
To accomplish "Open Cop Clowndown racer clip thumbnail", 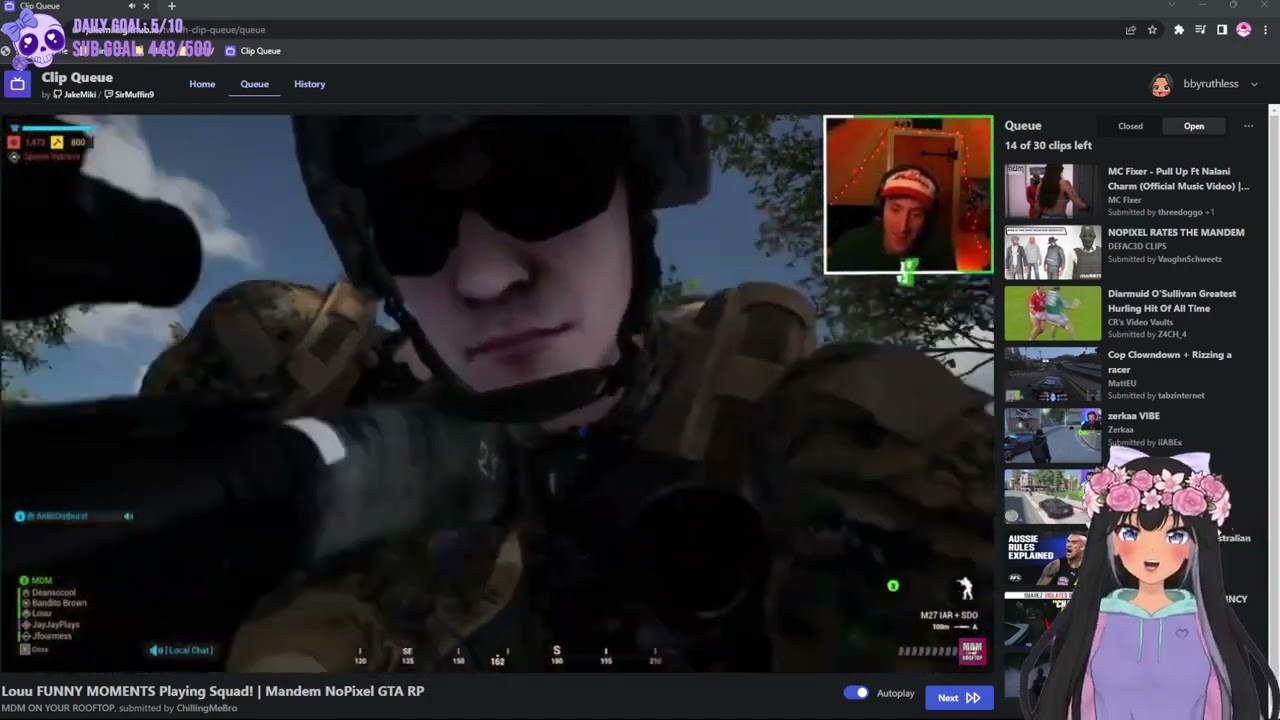I will [x=1053, y=374].
